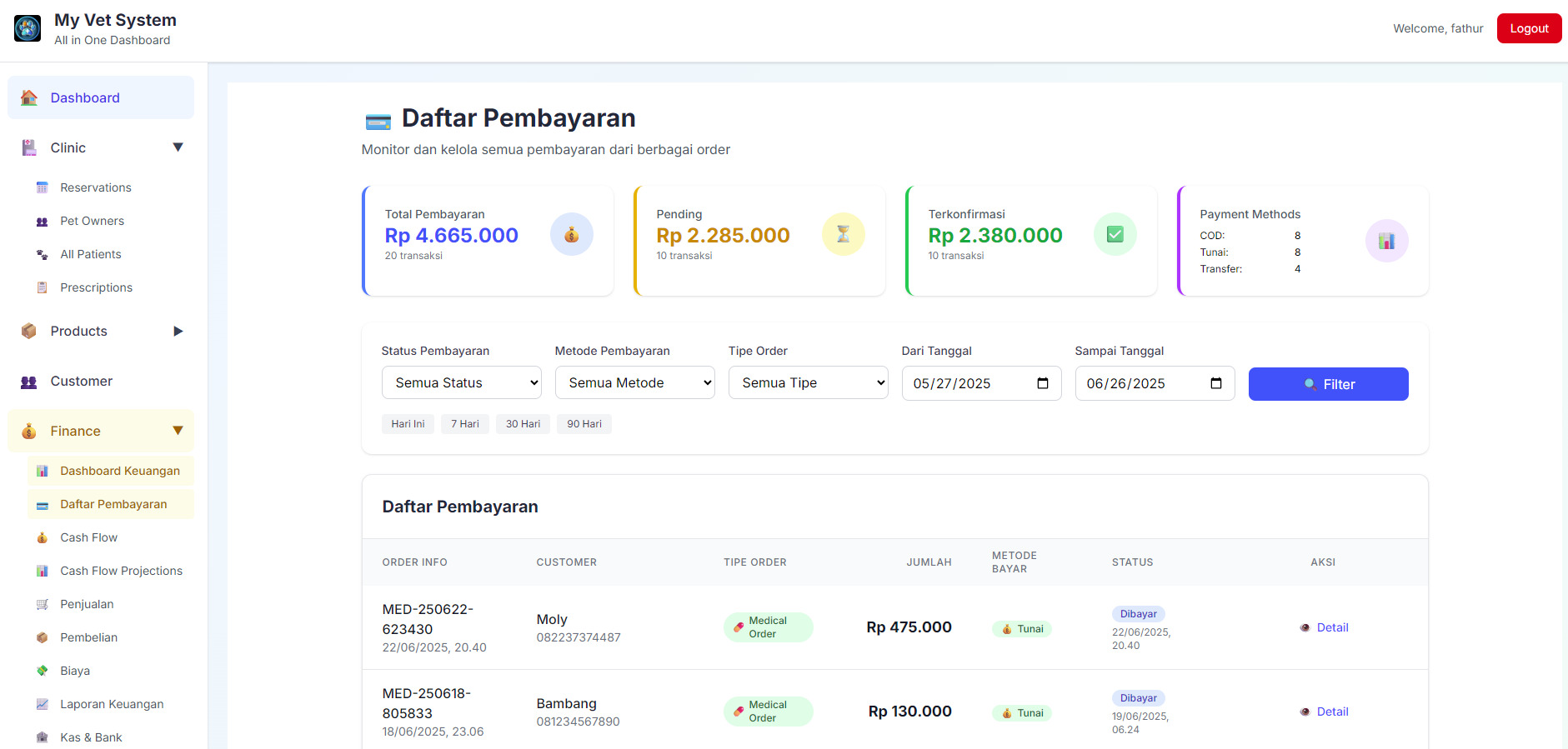The width and height of the screenshot is (1568, 749).
Task: Click the Pembelian package icon
Action: click(43, 637)
